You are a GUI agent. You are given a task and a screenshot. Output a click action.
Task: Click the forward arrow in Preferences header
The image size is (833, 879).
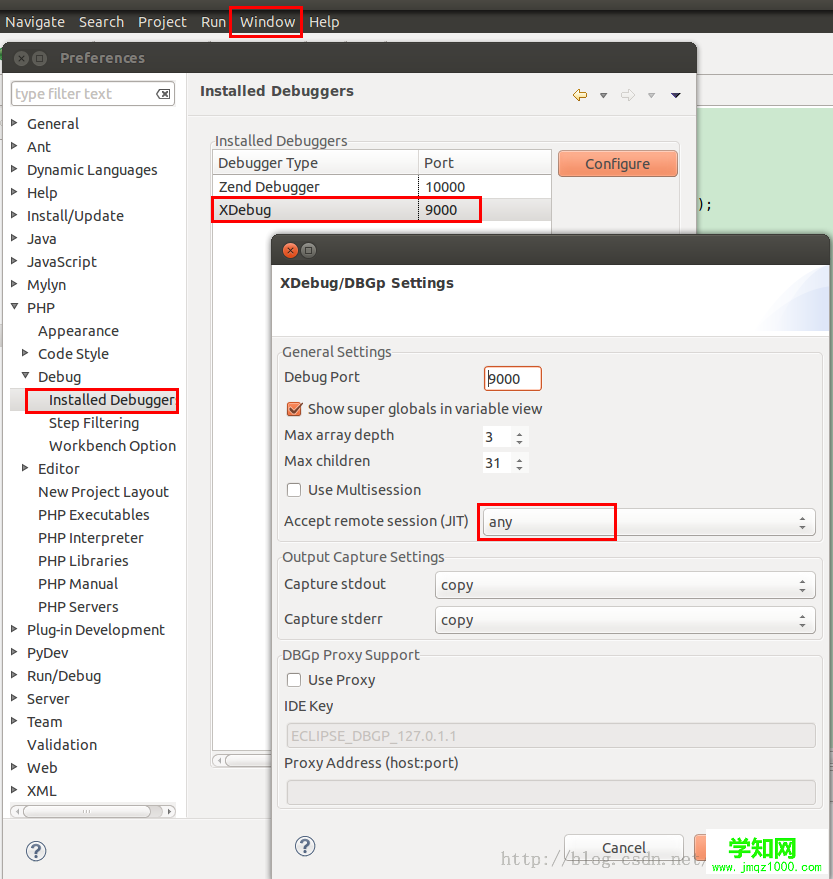(628, 95)
